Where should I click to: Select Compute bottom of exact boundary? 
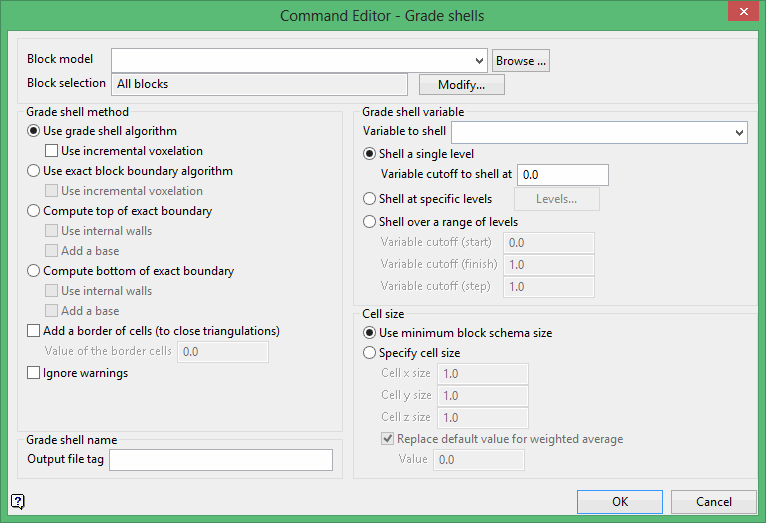click(35, 271)
